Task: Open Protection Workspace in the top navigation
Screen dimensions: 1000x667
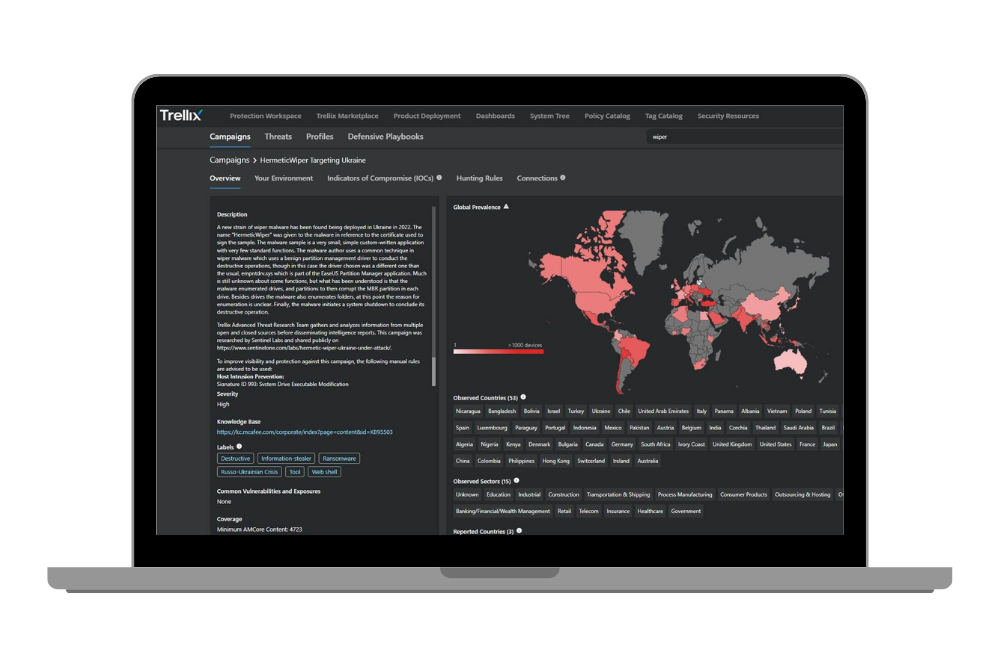Action: click(265, 116)
